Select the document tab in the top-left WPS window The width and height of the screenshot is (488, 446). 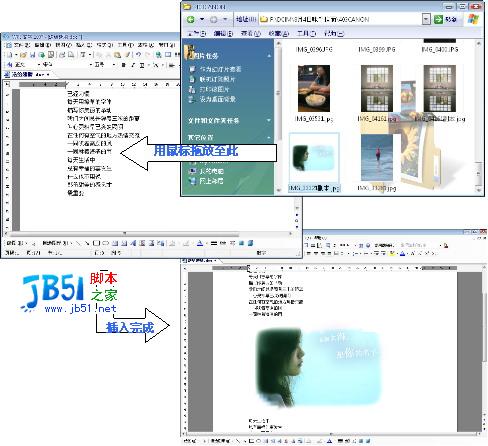[x=28, y=74]
